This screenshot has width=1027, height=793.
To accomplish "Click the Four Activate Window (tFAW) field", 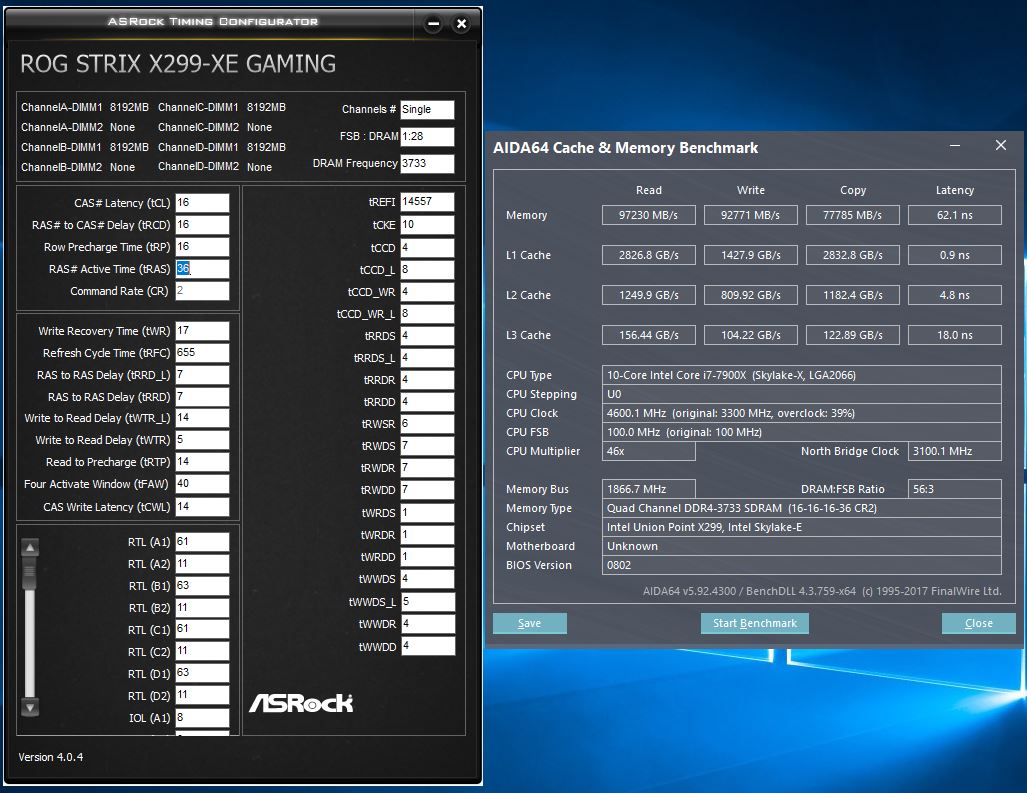I will [x=202, y=484].
